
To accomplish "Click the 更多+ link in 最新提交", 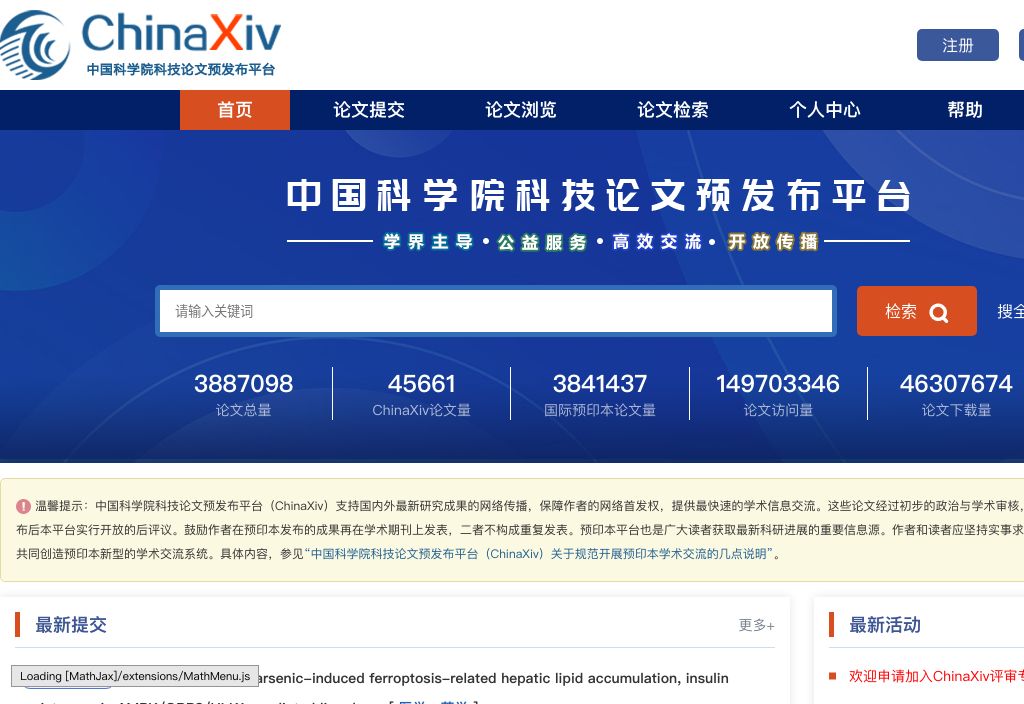I will point(755,625).
